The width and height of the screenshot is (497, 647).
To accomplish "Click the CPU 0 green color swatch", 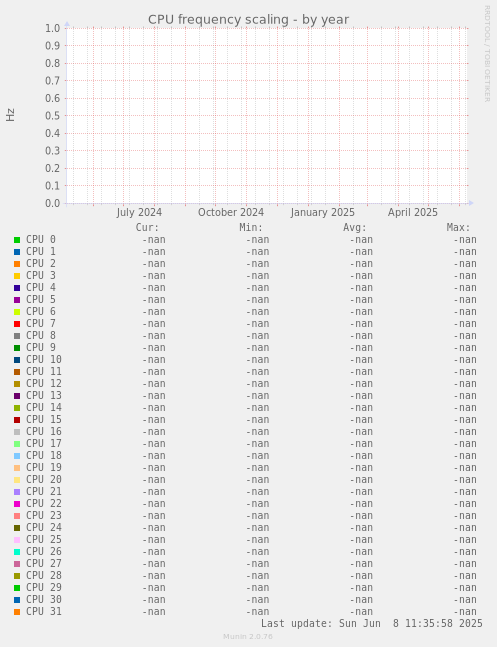I will (x=17, y=240).
